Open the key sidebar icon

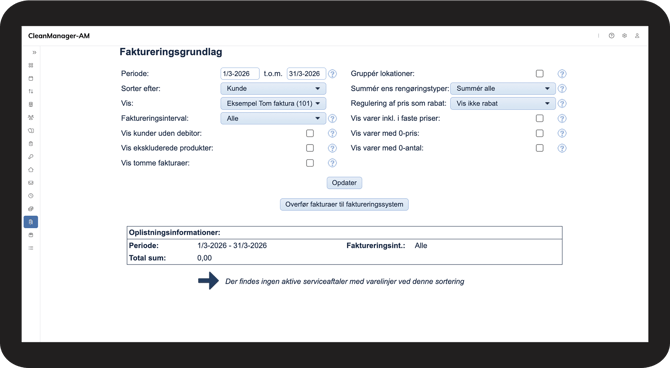pyautogui.click(x=31, y=157)
